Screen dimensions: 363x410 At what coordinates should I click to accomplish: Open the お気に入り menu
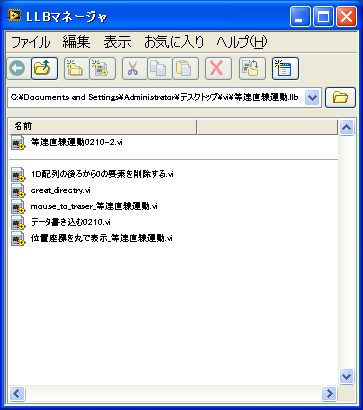coord(174,42)
